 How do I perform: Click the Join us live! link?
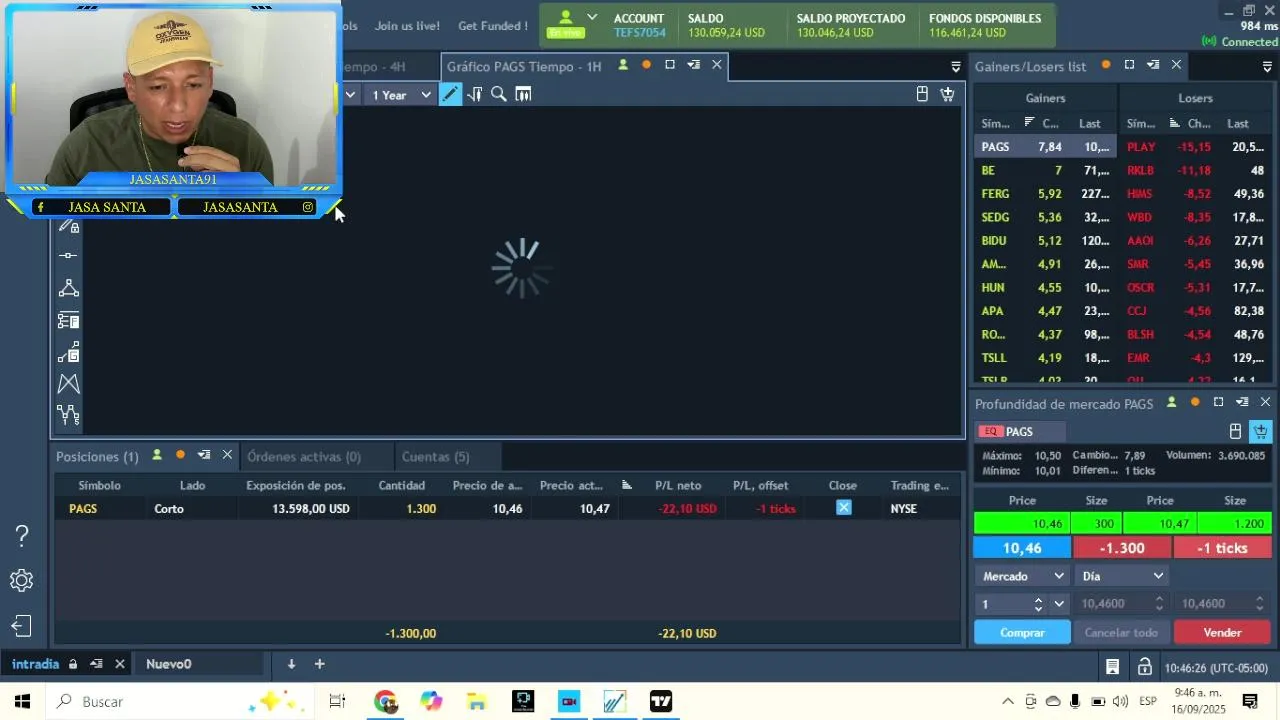coord(407,26)
